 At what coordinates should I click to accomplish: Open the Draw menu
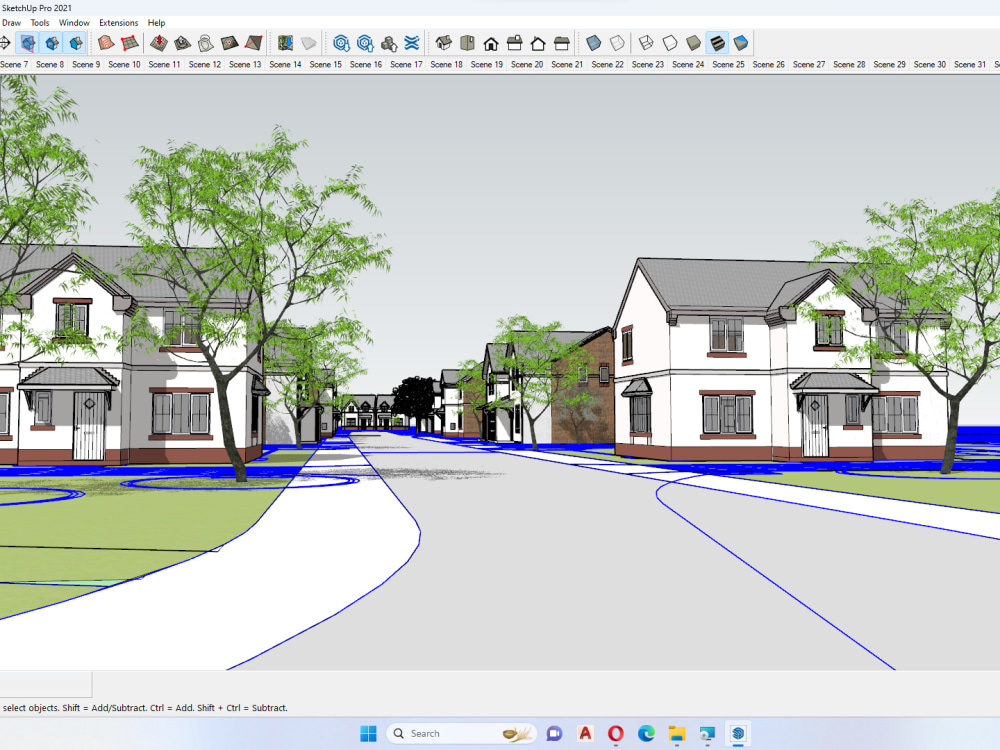coord(11,23)
